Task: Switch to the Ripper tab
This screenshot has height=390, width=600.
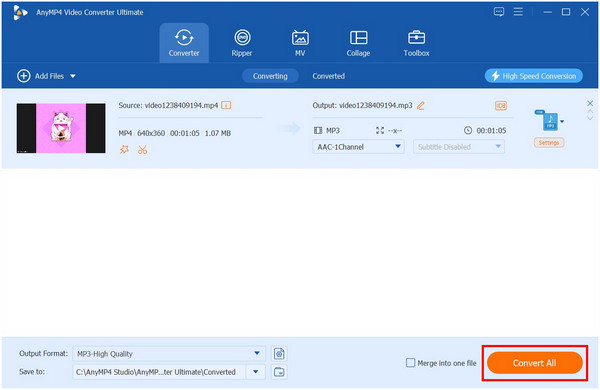Action: click(x=242, y=43)
